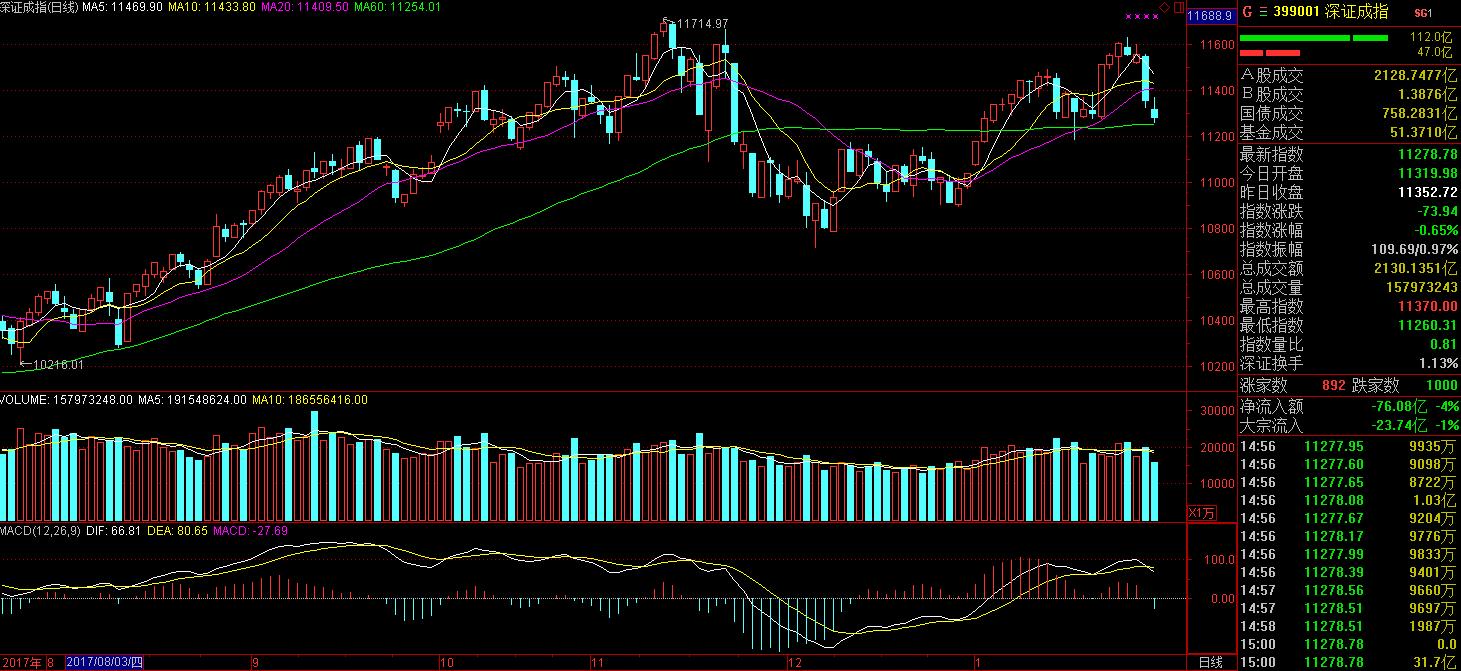The height and width of the screenshot is (671, 1461).
Task: Click the A股成交 row
Action: (1349, 75)
